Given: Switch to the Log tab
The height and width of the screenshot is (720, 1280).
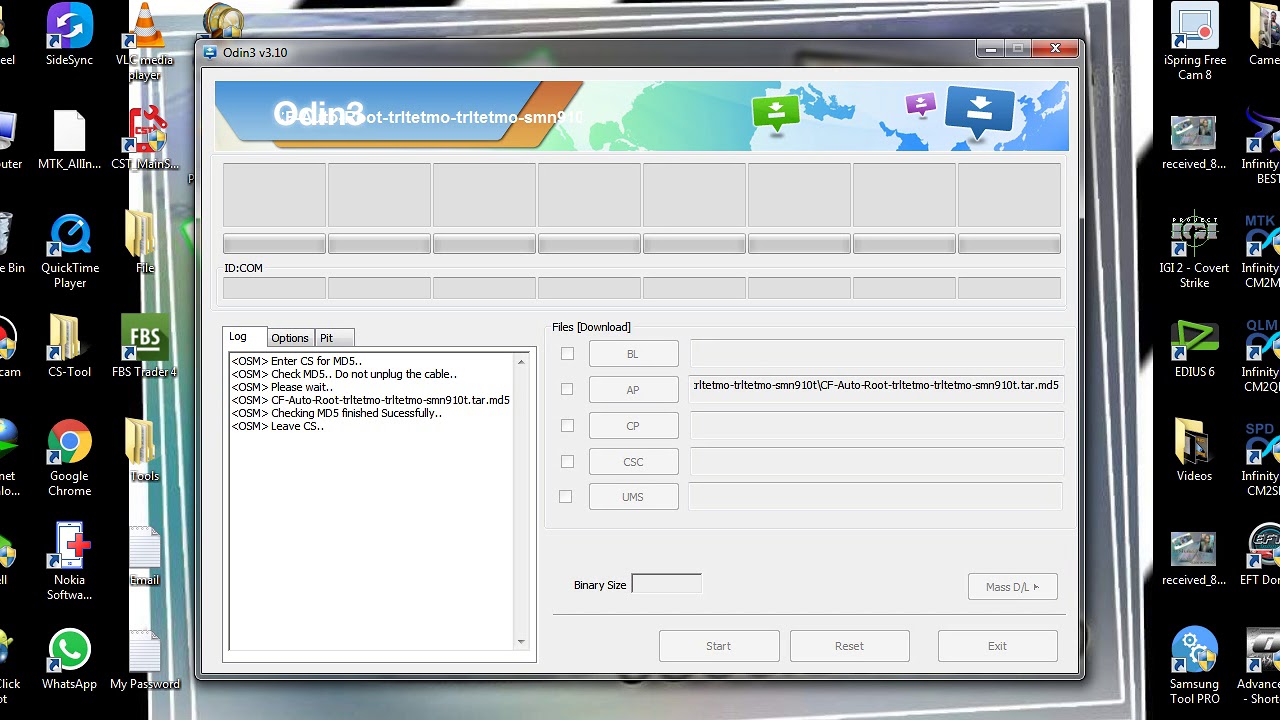Looking at the screenshot, I should [x=245, y=337].
